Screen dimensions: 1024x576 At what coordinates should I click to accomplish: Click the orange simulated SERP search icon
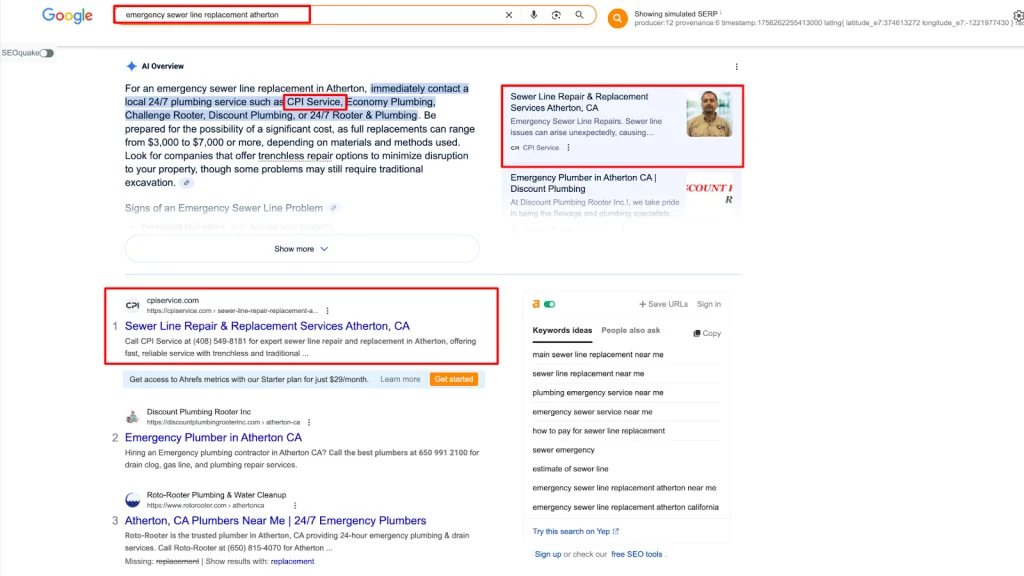coord(618,18)
